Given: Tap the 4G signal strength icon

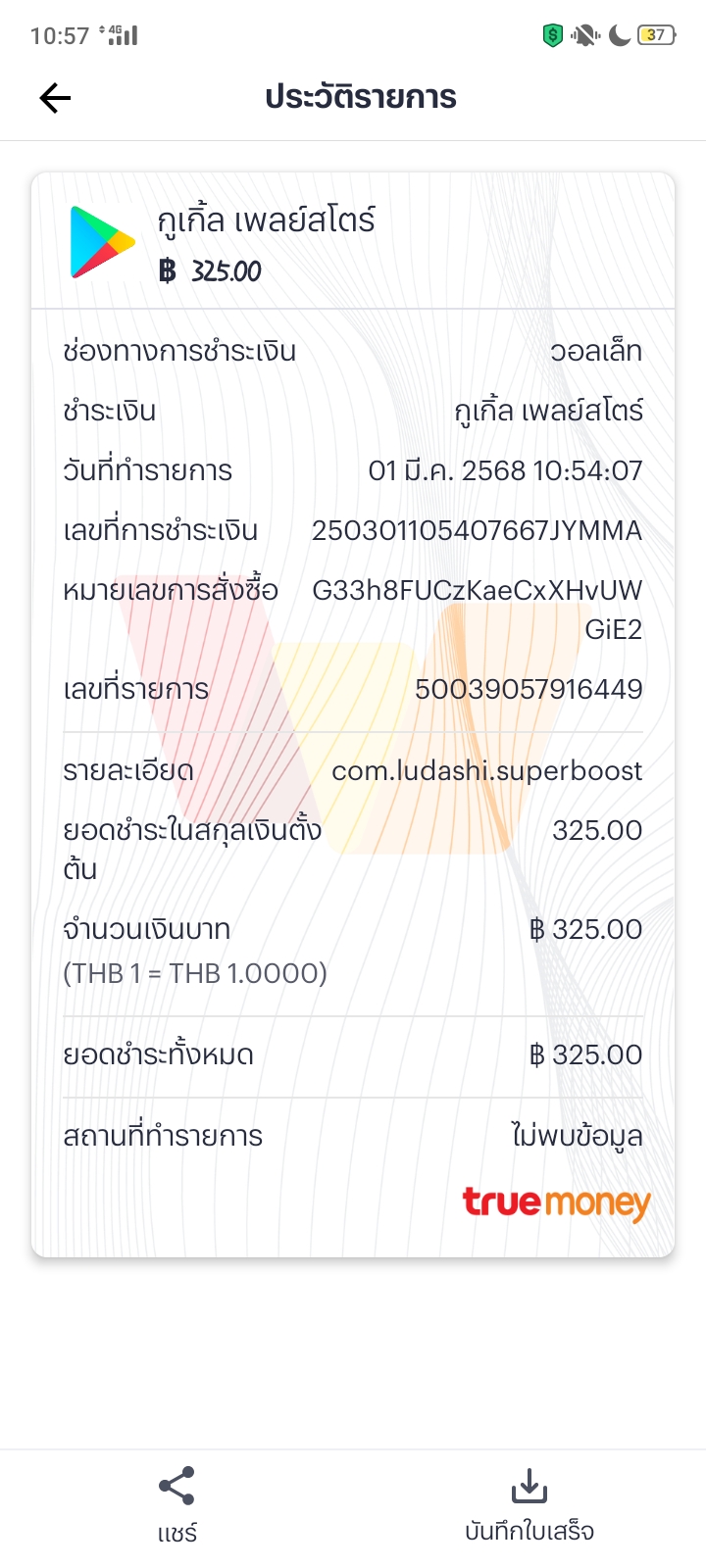Looking at the screenshot, I should 119,35.
